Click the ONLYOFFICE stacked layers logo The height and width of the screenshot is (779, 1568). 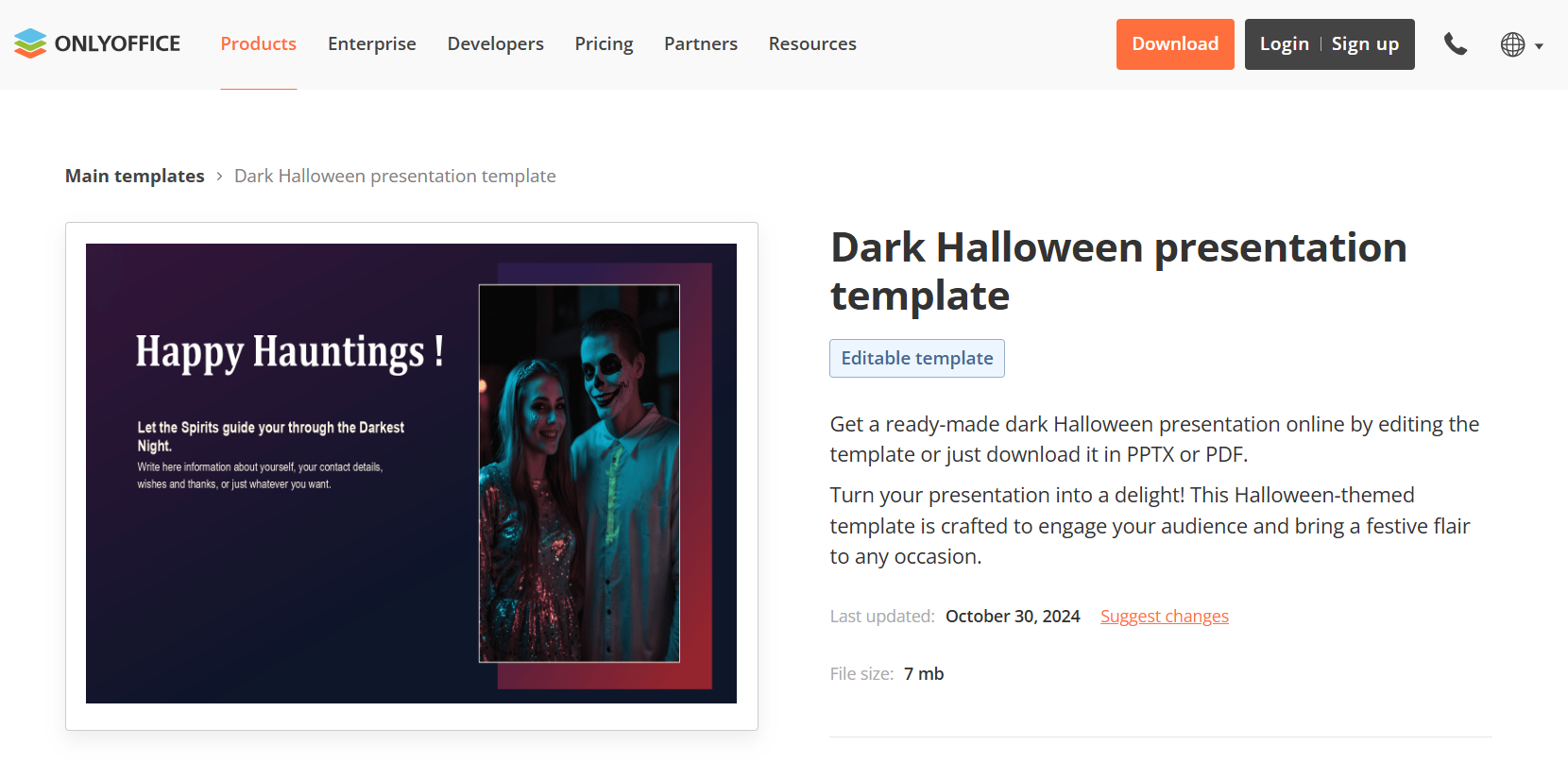click(x=30, y=43)
